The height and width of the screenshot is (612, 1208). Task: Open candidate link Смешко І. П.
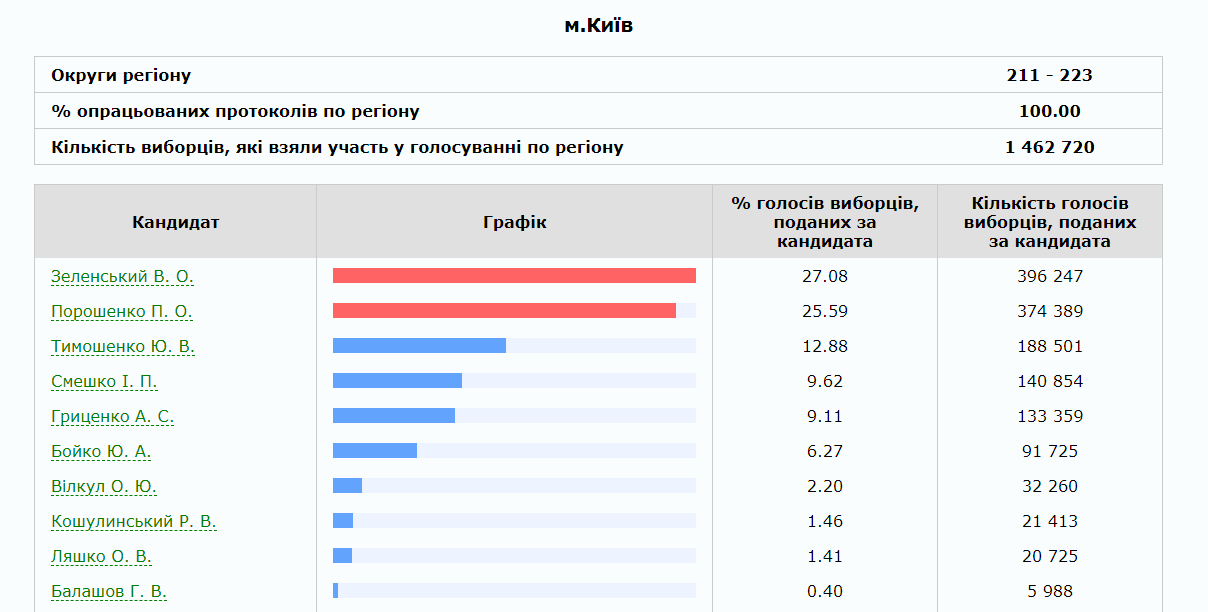click(104, 382)
